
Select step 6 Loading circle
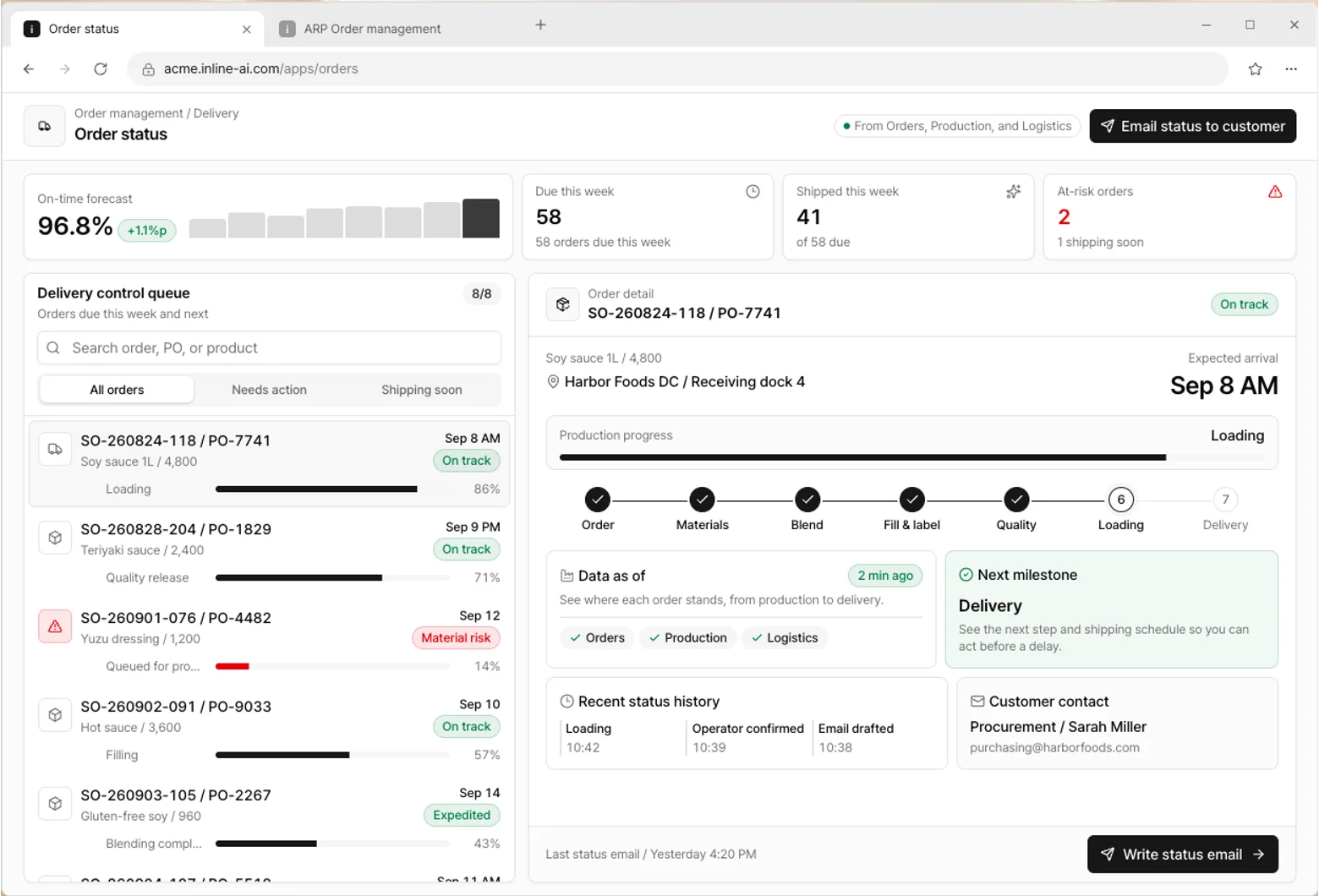click(x=1121, y=500)
